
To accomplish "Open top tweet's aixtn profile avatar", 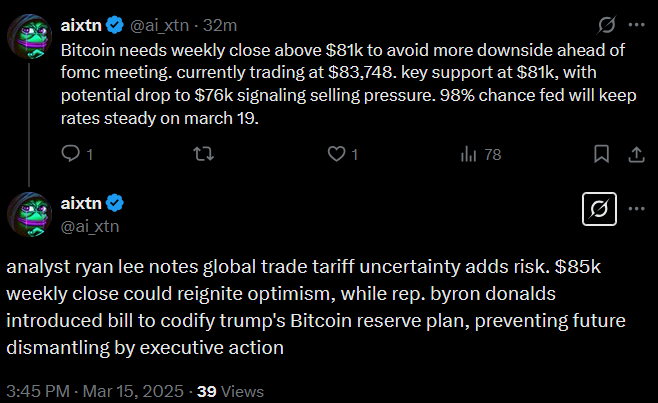I will (x=29, y=36).
